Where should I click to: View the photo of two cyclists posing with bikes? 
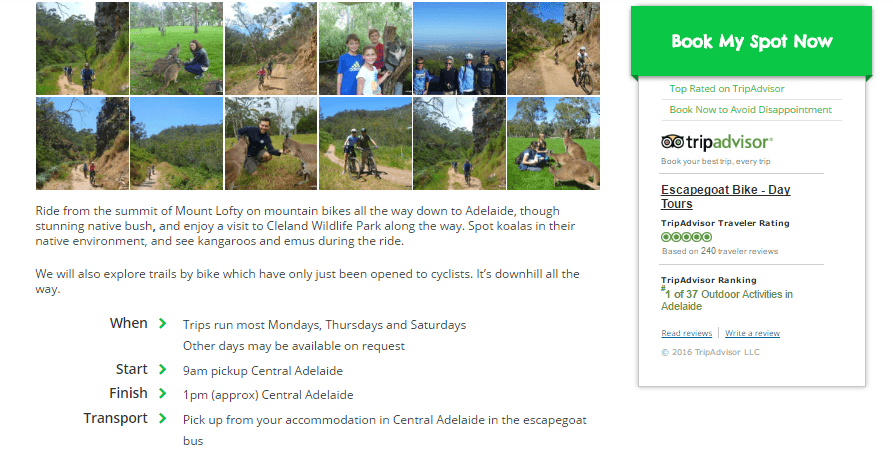click(365, 143)
